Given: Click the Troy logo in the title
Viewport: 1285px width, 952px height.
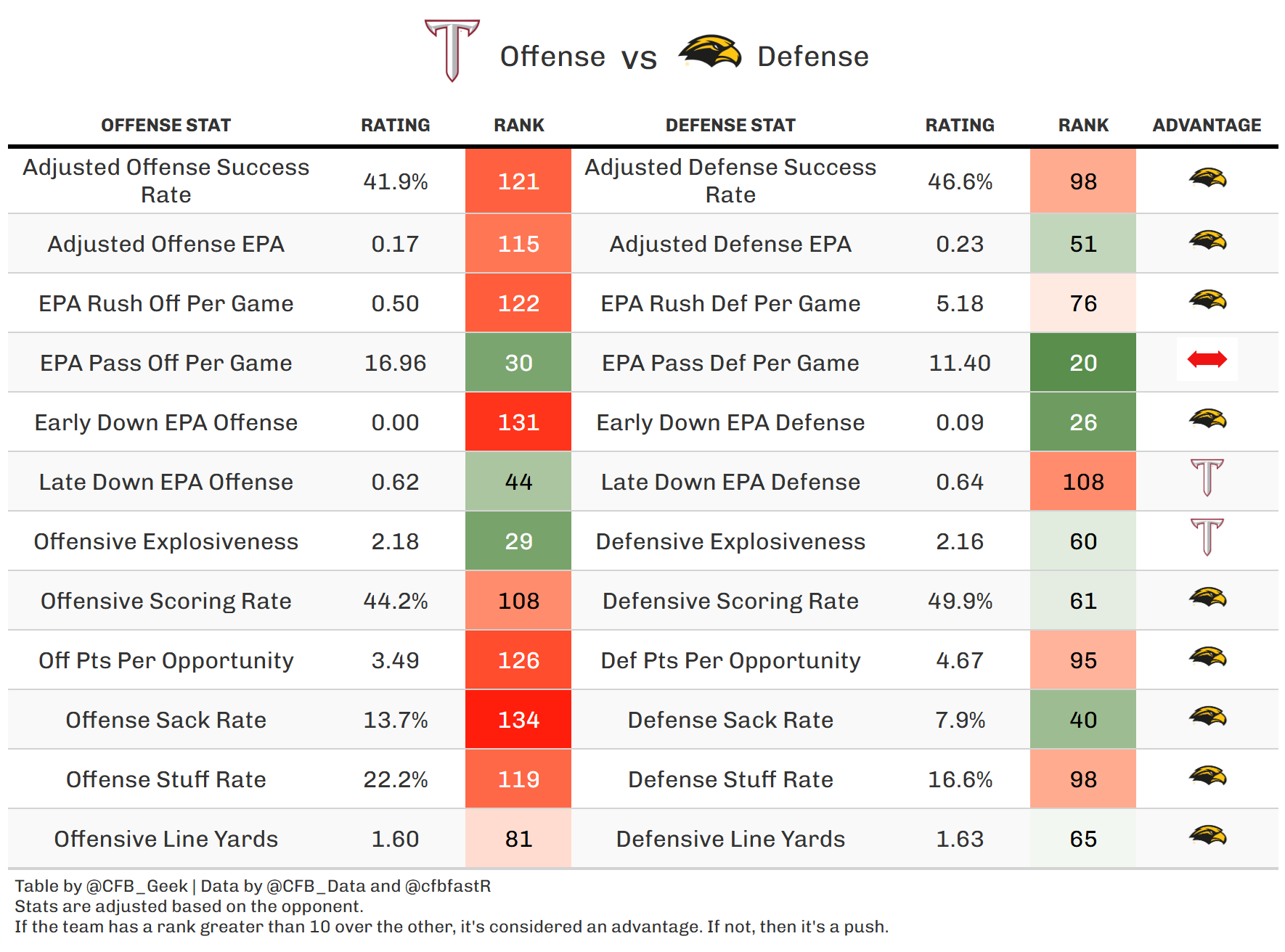Looking at the screenshot, I should pos(452,51).
